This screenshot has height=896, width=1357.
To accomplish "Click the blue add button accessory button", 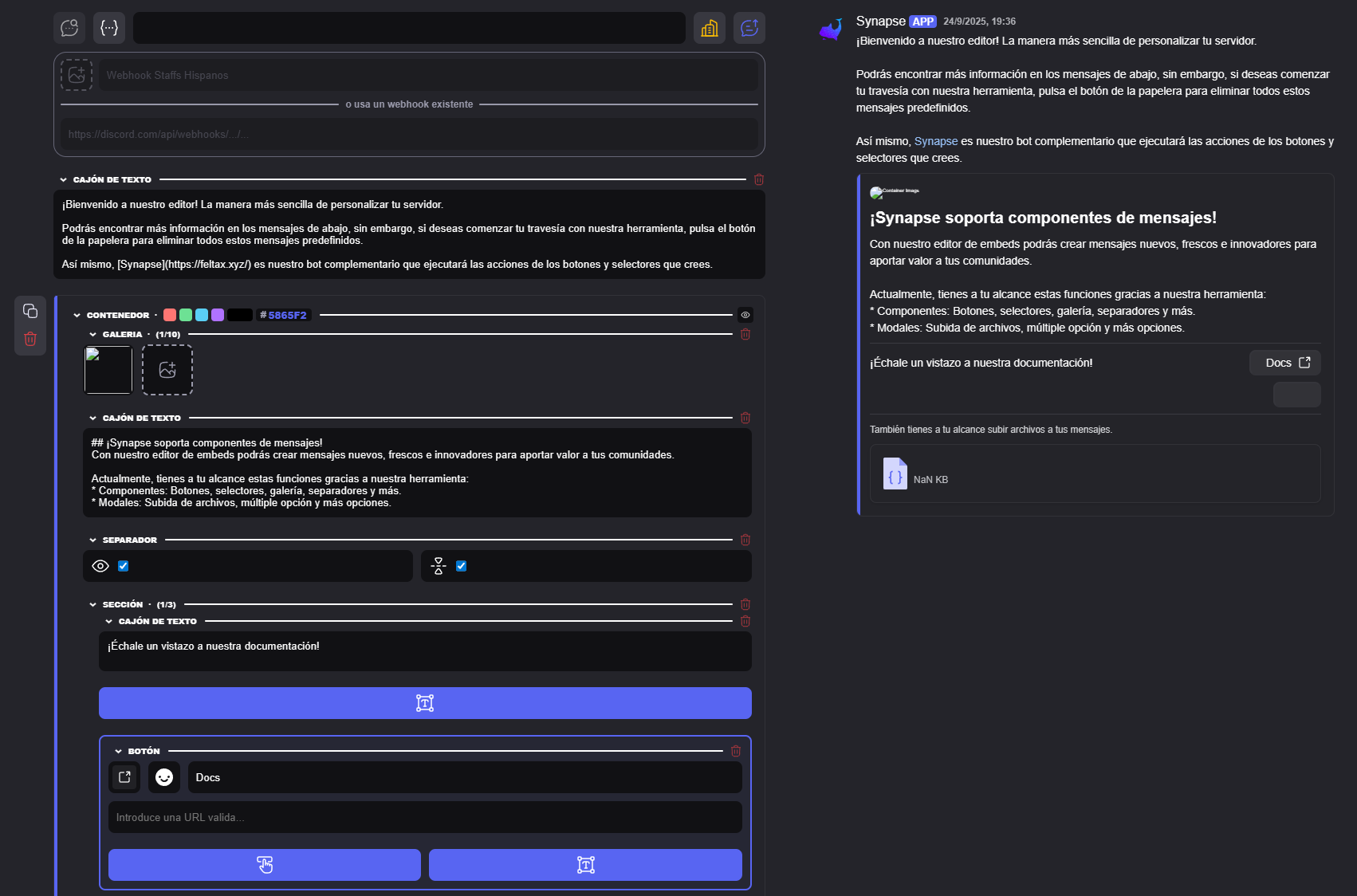I will click(265, 865).
